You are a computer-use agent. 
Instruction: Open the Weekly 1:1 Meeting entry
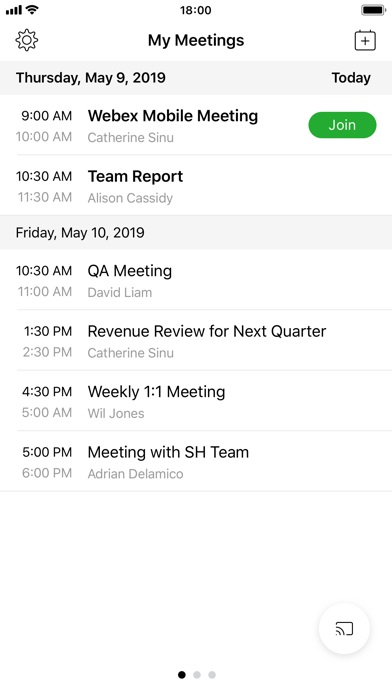click(x=196, y=401)
